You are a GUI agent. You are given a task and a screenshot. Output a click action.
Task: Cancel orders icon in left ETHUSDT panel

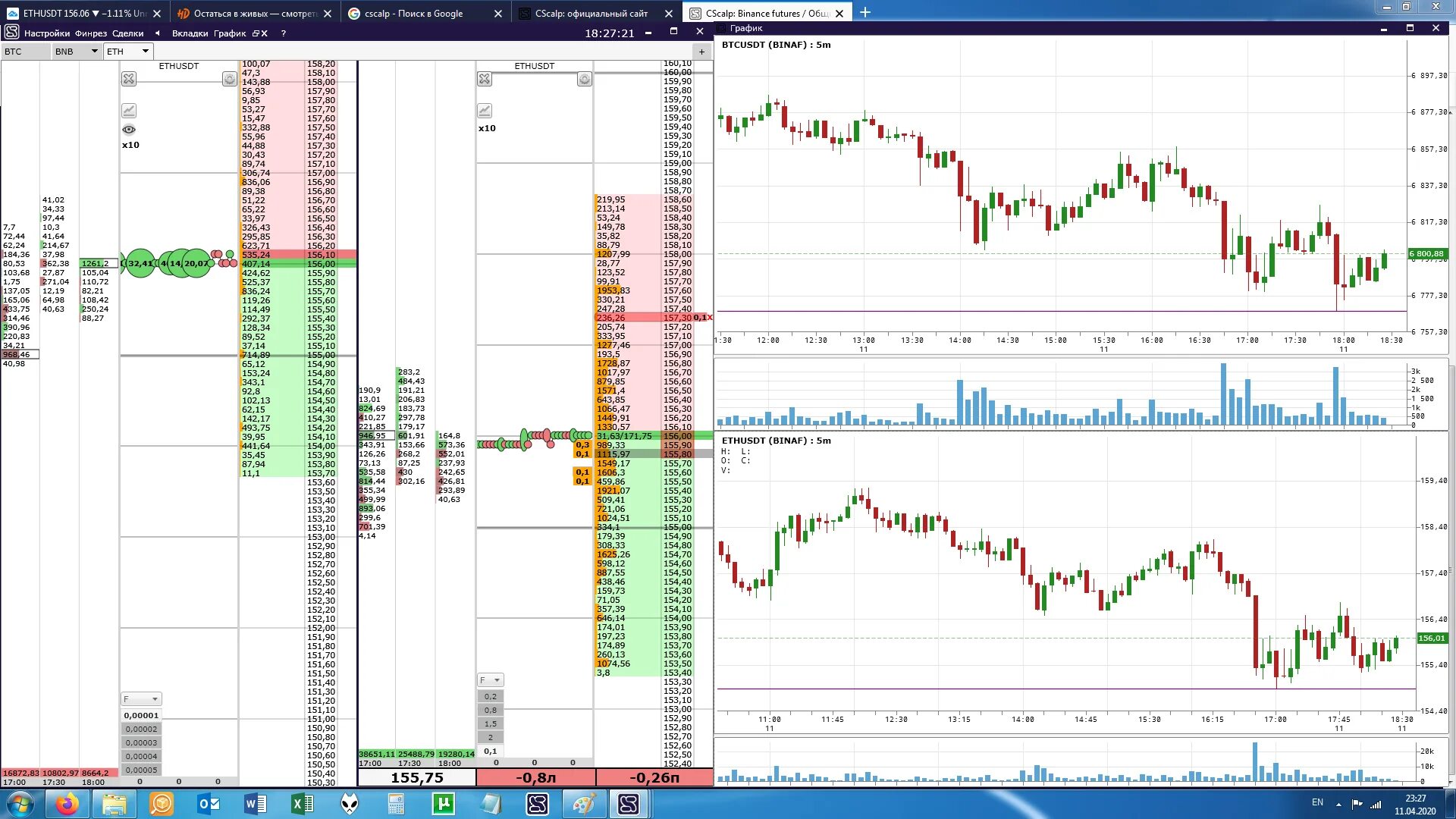click(x=129, y=79)
